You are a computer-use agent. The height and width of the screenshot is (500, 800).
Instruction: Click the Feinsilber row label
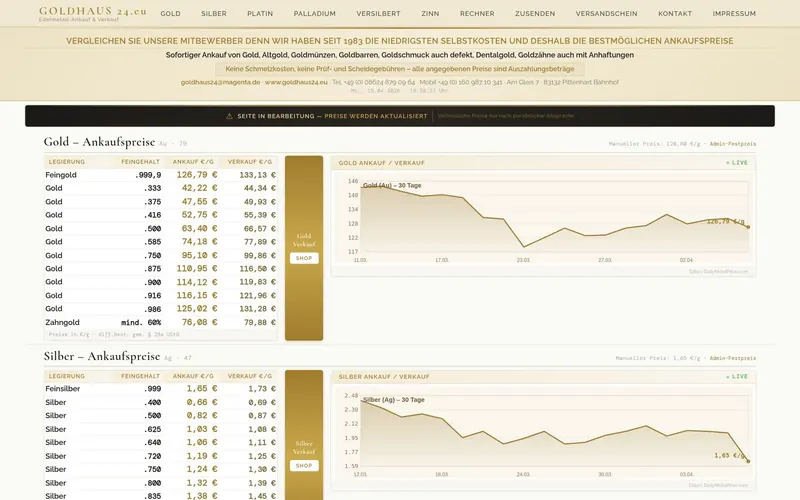tap(63, 389)
